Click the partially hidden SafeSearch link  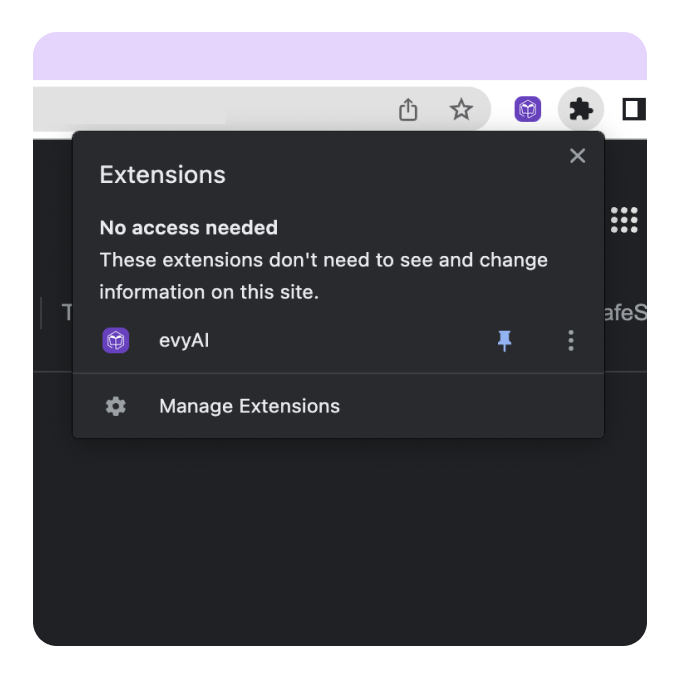click(x=626, y=313)
